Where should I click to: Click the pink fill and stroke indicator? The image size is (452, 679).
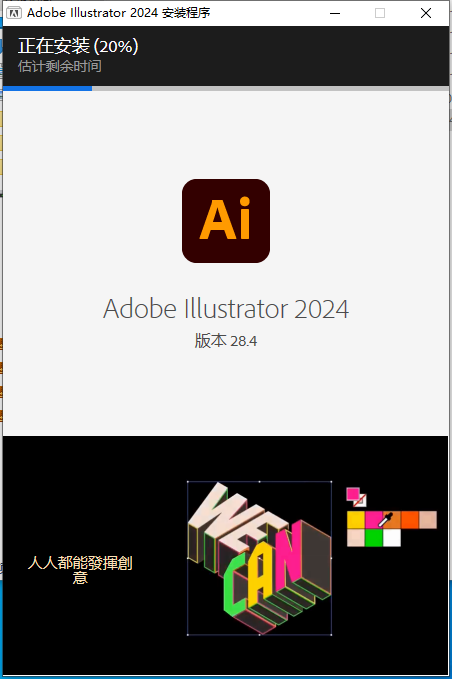pyautogui.click(x=356, y=497)
